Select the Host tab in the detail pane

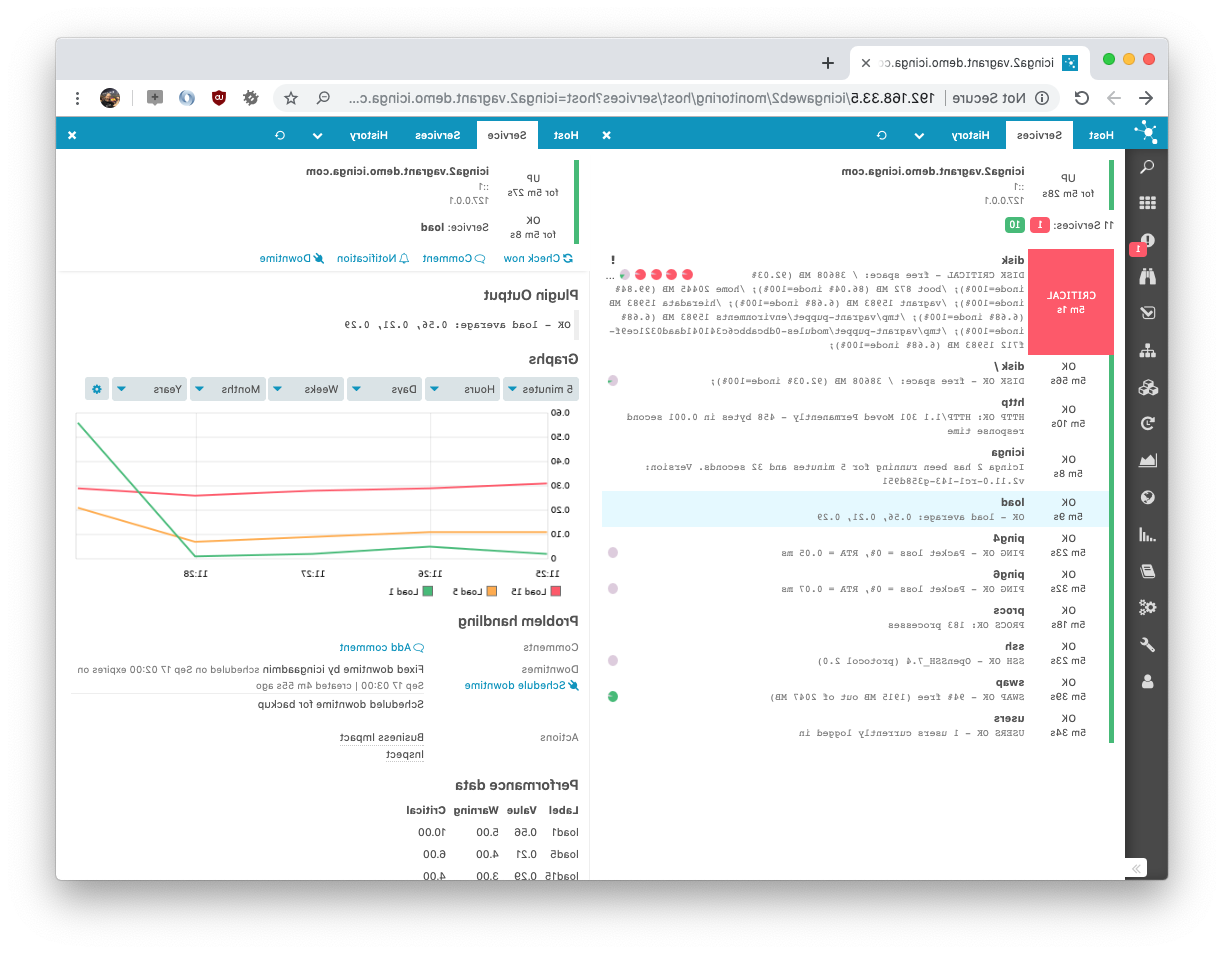(x=567, y=135)
